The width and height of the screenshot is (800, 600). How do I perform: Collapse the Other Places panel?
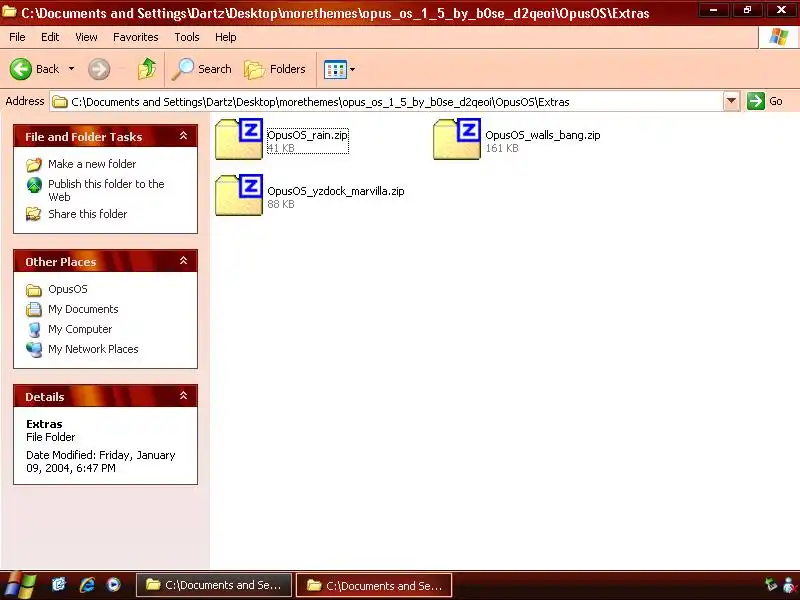[183, 261]
